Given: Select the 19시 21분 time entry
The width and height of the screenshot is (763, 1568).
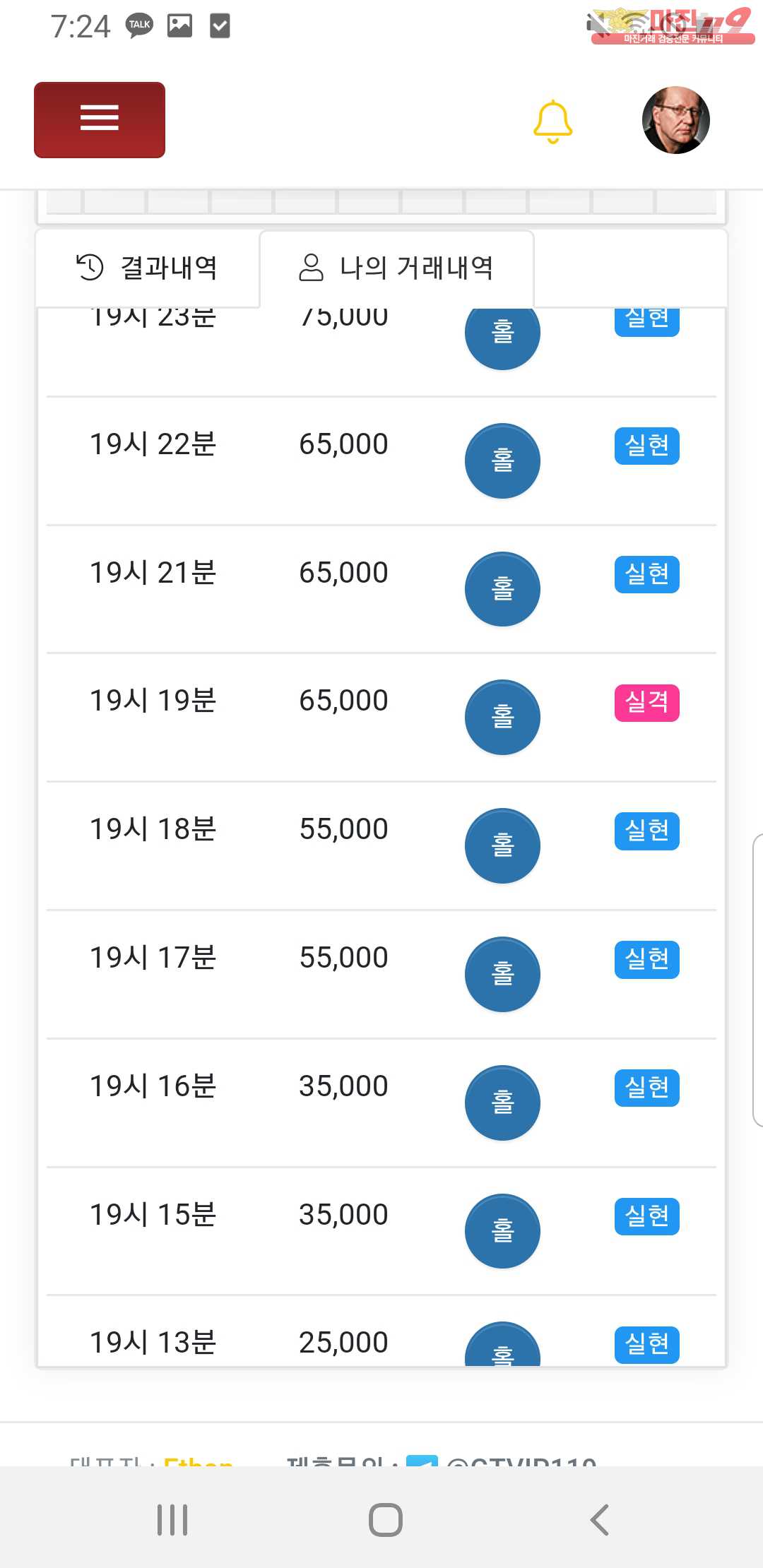Looking at the screenshot, I should (x=153, y=573).
